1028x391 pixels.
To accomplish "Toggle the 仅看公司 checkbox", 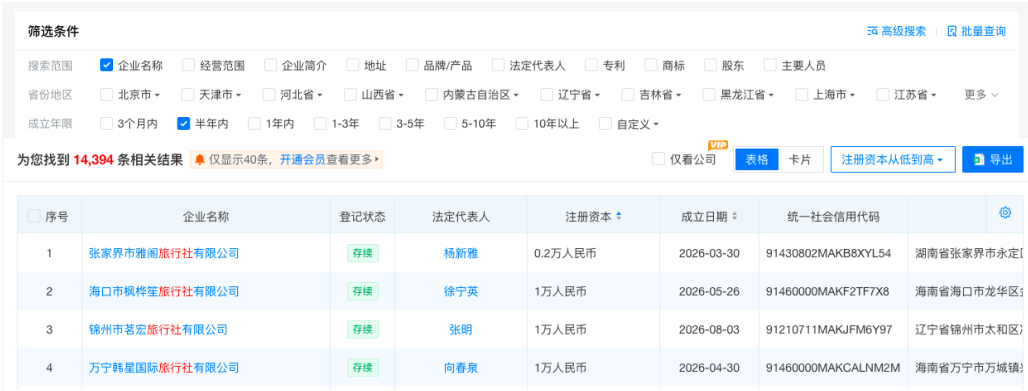I will 659,159.
